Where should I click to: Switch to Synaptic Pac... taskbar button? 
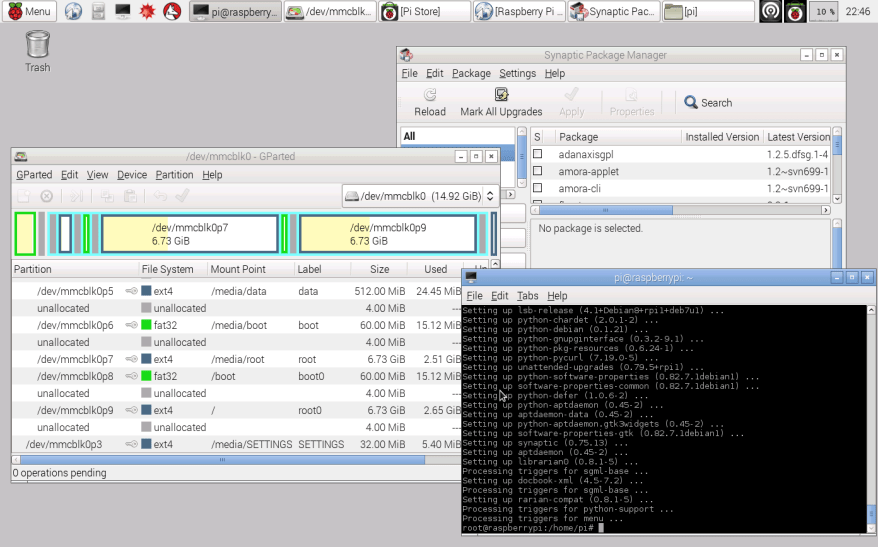point(613,11)
